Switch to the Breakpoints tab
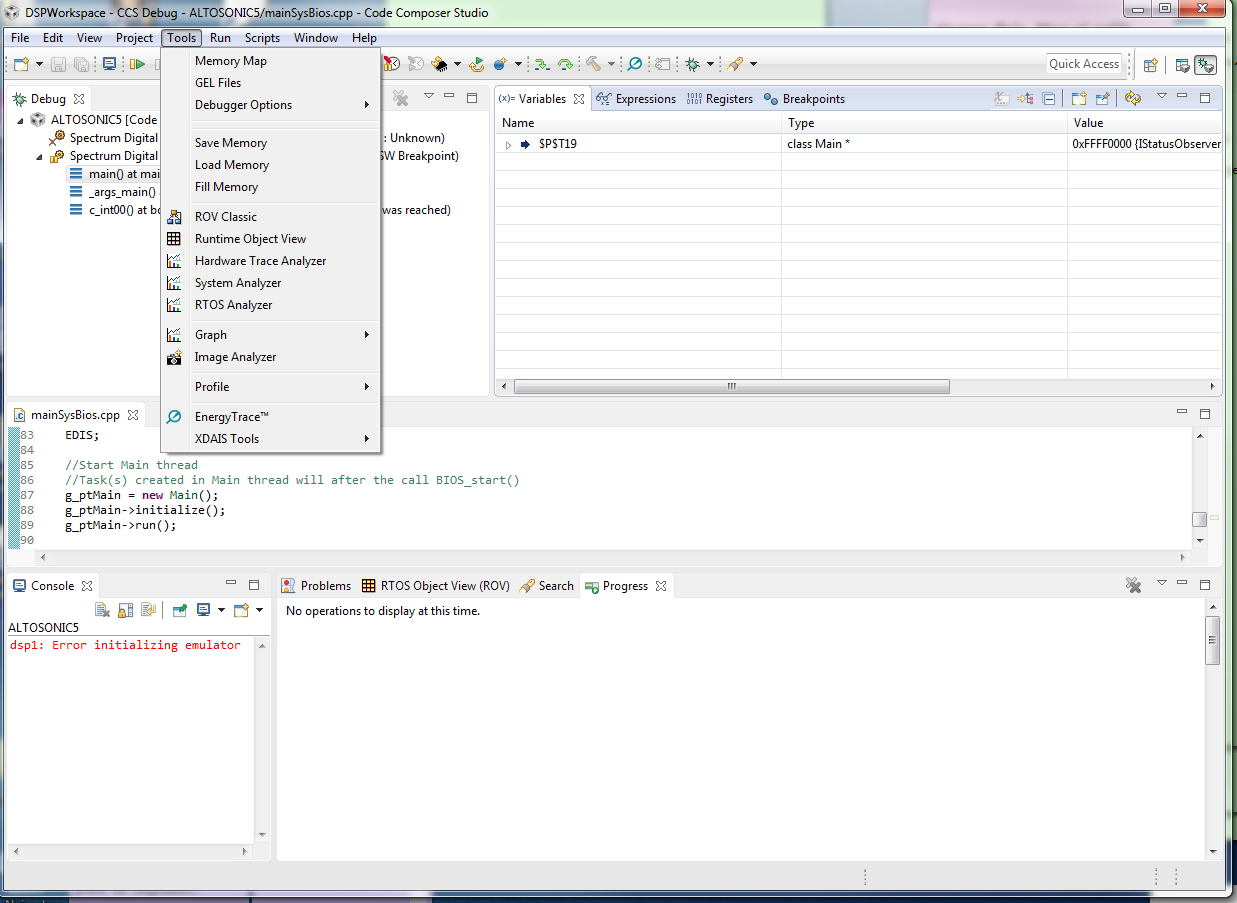This screenshot has height=903, width=1237. coord(804,99)
